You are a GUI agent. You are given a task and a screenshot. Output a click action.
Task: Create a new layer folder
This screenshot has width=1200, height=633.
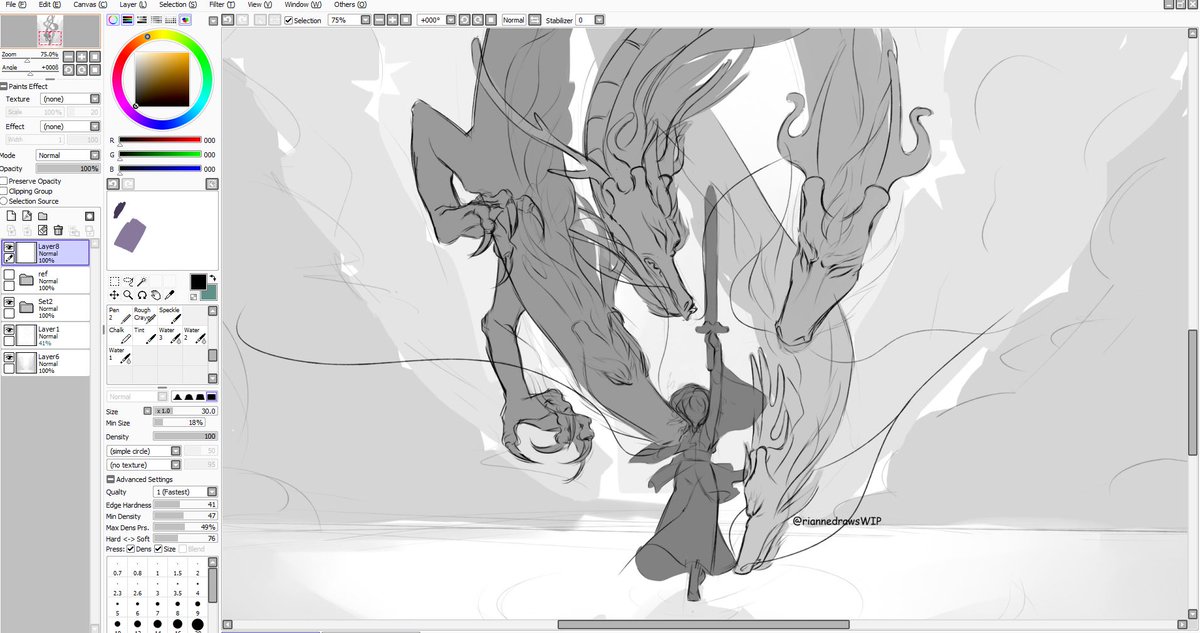click(x=43, y=215)
